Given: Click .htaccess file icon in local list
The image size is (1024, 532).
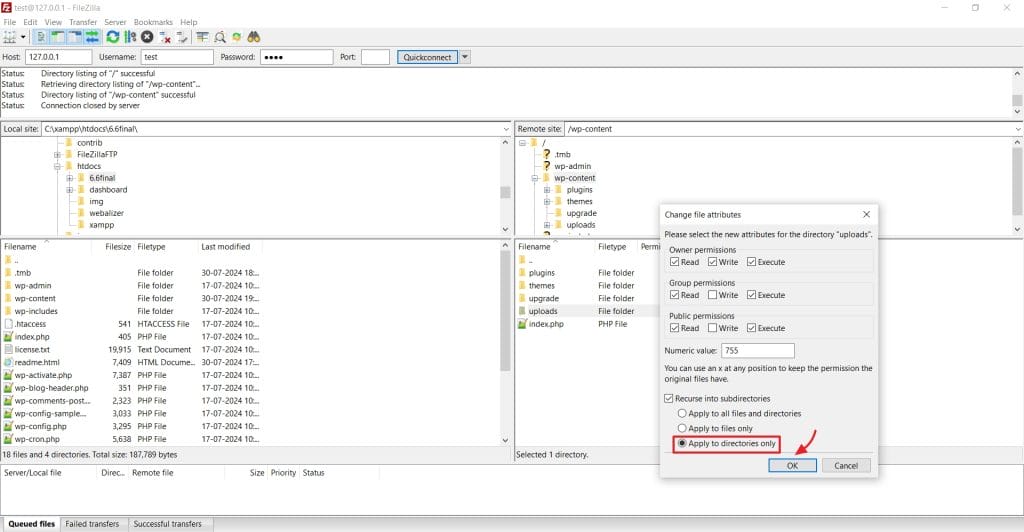Looking at the screenshot, I should (x=8, y=324).
